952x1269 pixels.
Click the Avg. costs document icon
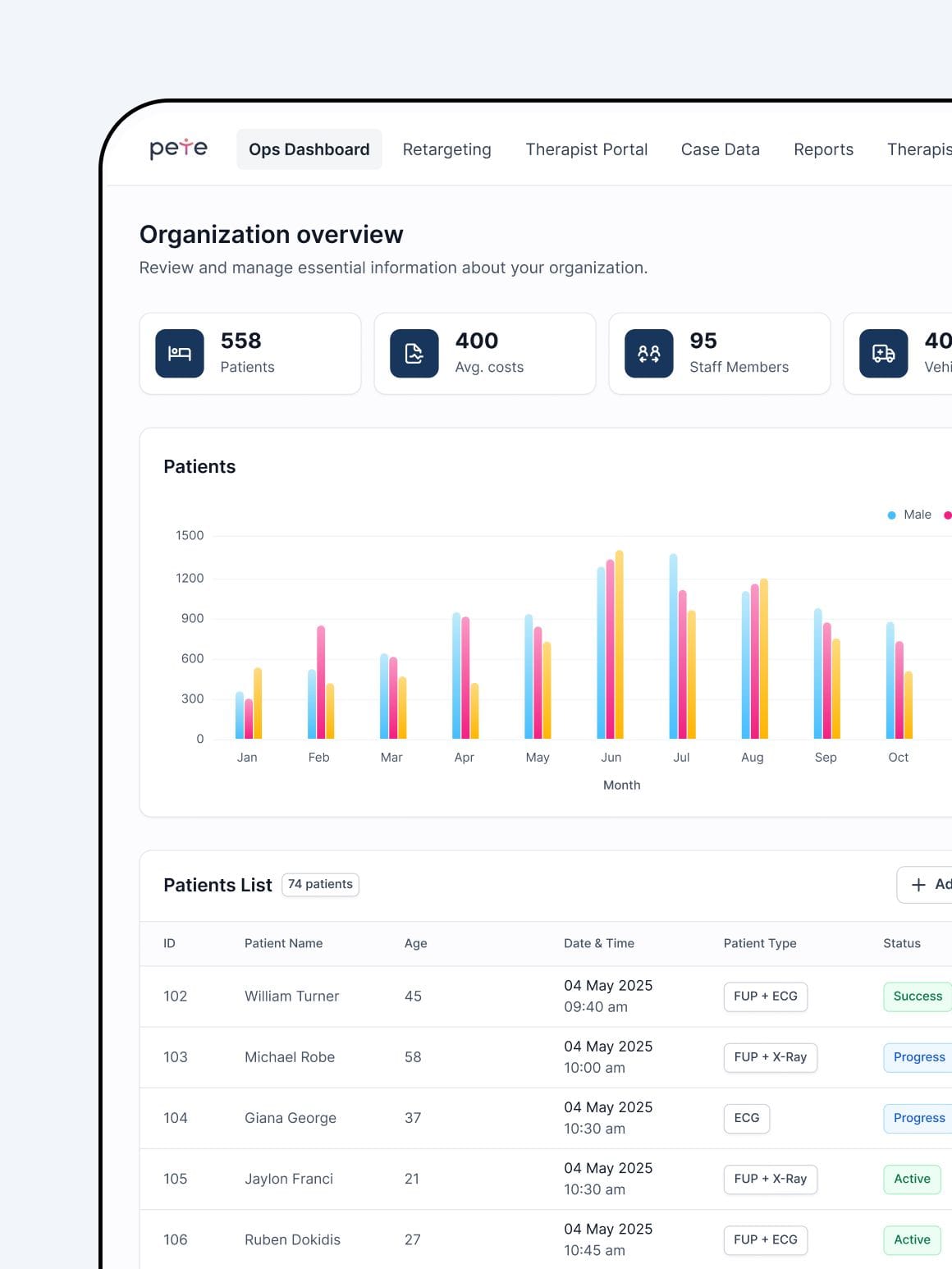click(414, 354)
